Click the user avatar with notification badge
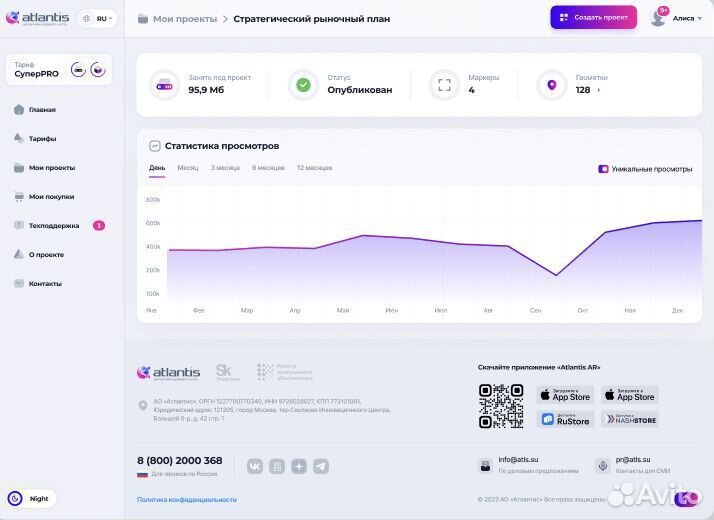 point(658,17)
